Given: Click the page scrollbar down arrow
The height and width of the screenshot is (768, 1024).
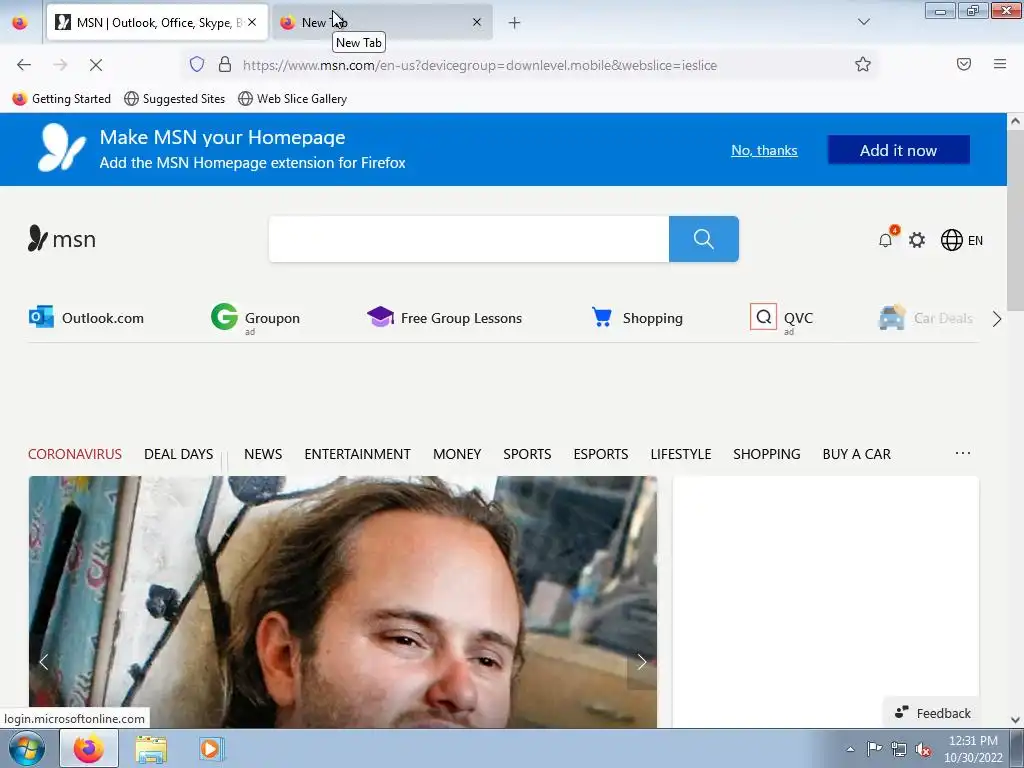Looking at the screenshot, I should (1015, 720).
